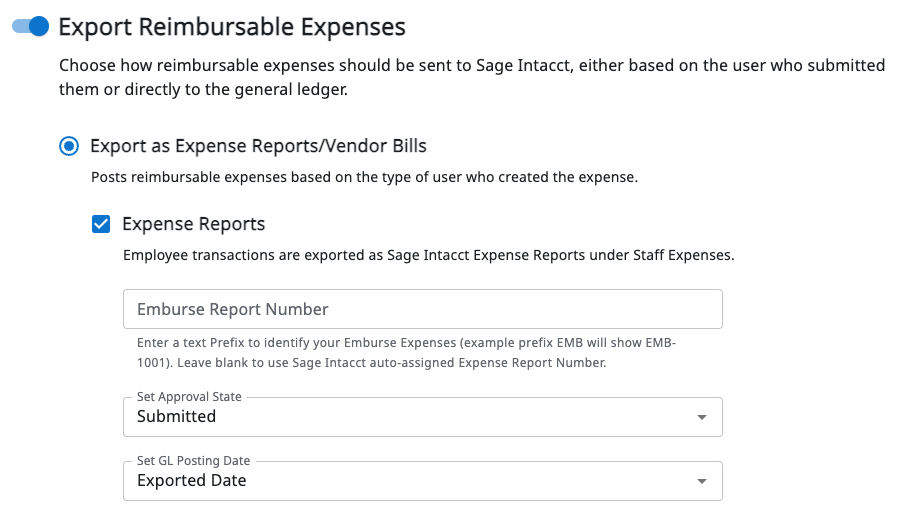Select Export as Expense Reports/Vendor Bills radio

coord(68,147)
